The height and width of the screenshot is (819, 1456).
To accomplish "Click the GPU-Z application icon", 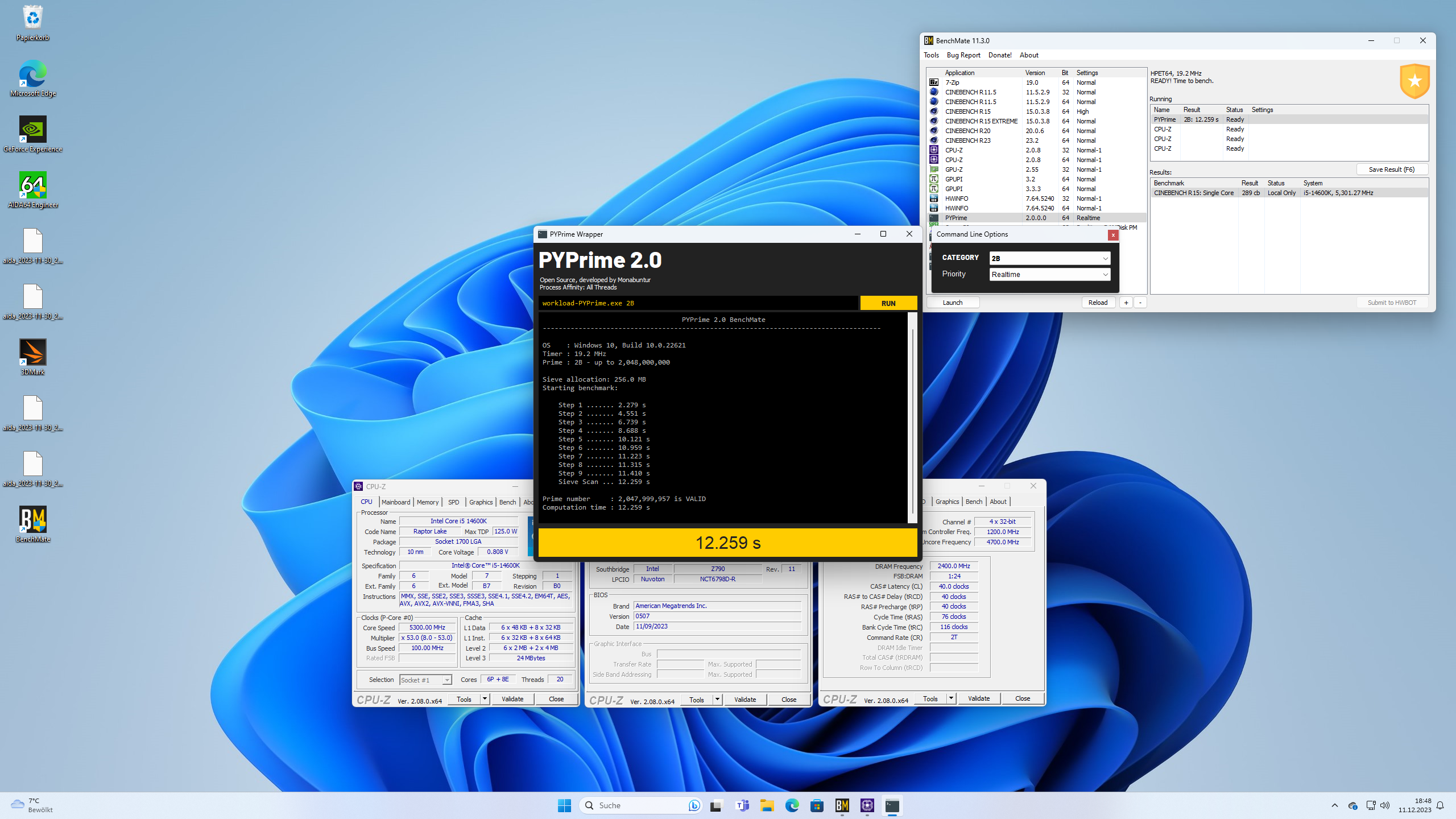I will click(x=933, y=169).
